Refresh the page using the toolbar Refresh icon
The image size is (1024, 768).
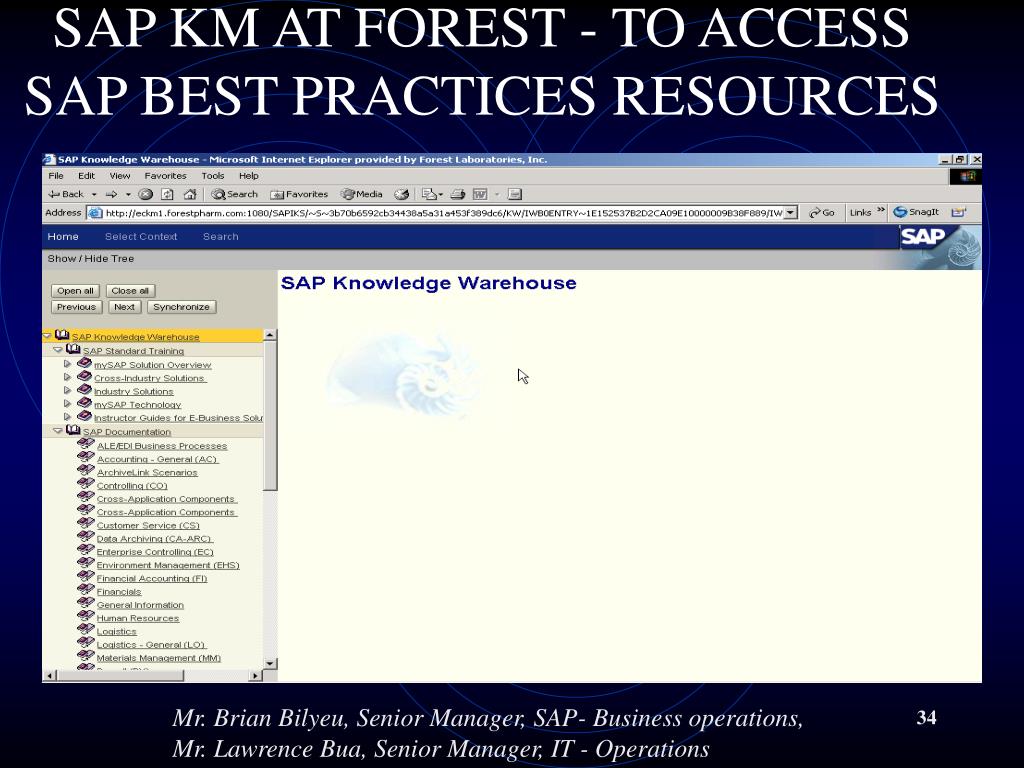(x=167, y=194)
